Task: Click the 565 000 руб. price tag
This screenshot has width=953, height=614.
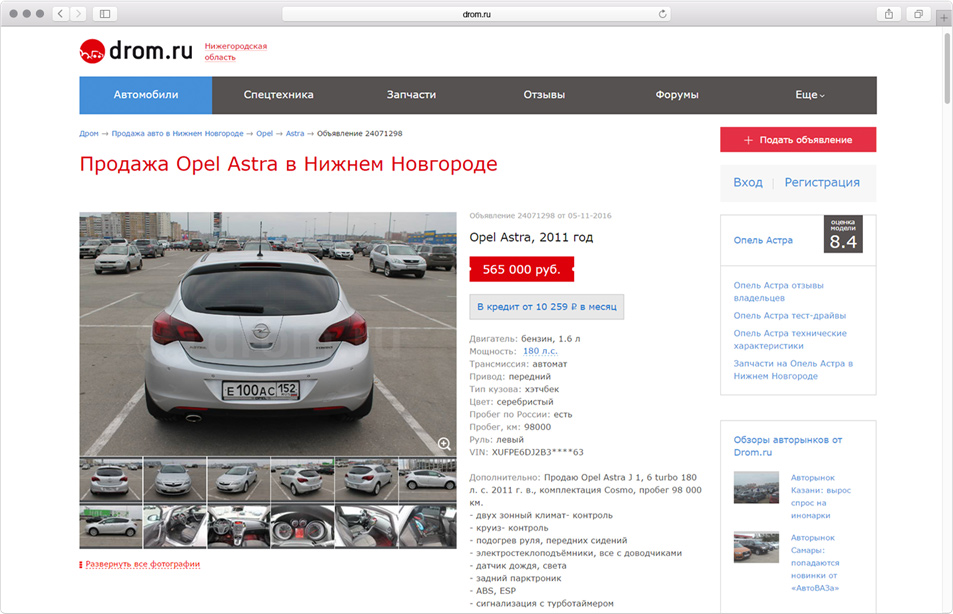Action: click(x=521, y=269)
